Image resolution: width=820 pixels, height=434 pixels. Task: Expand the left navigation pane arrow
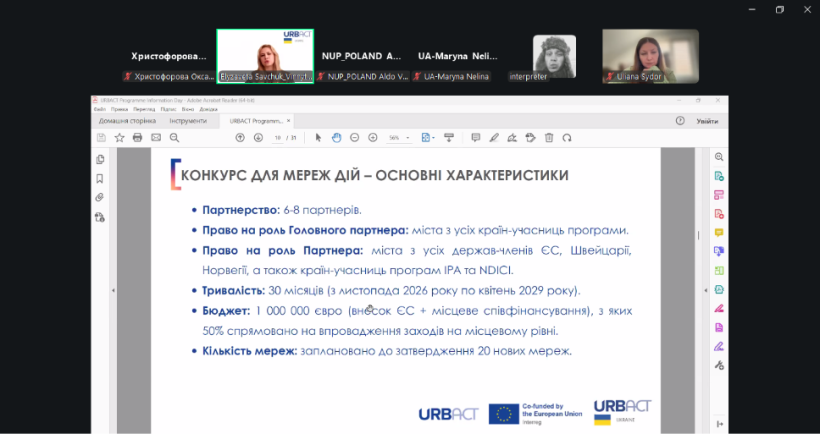[113, 290]
